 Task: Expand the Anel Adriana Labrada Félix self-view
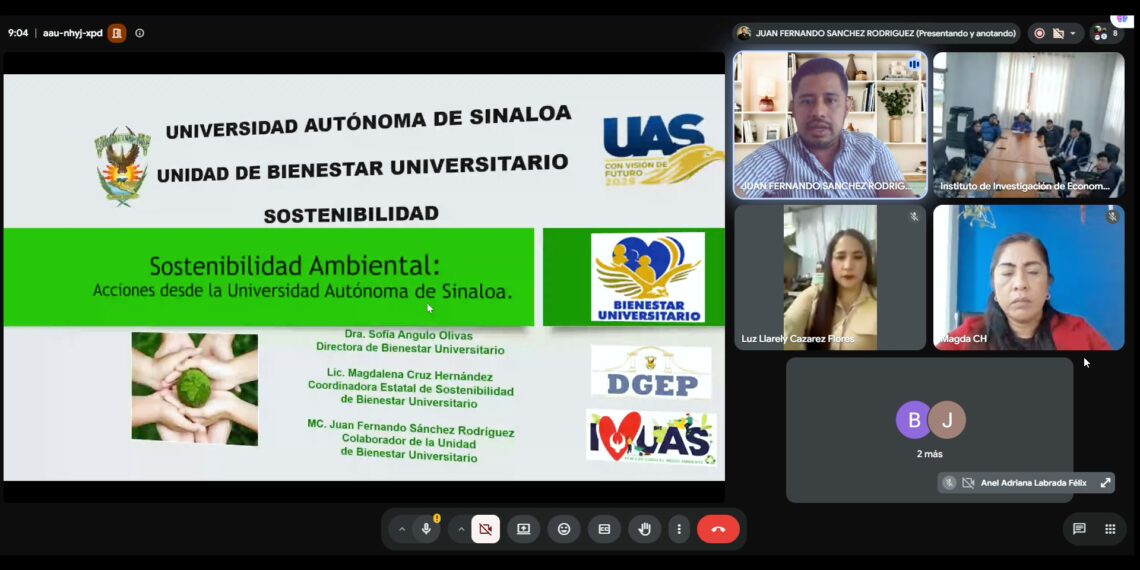coord(1105,483)
